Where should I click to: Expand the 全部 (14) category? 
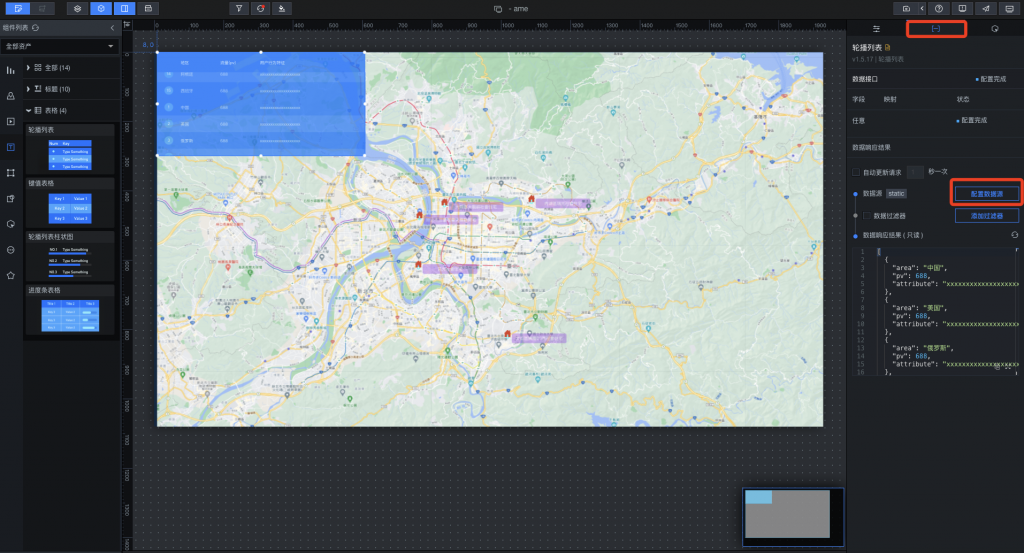tap(28, 67)
